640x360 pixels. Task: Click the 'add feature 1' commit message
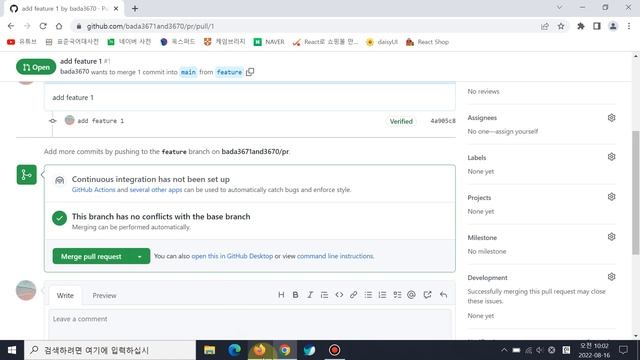[100, 121]
